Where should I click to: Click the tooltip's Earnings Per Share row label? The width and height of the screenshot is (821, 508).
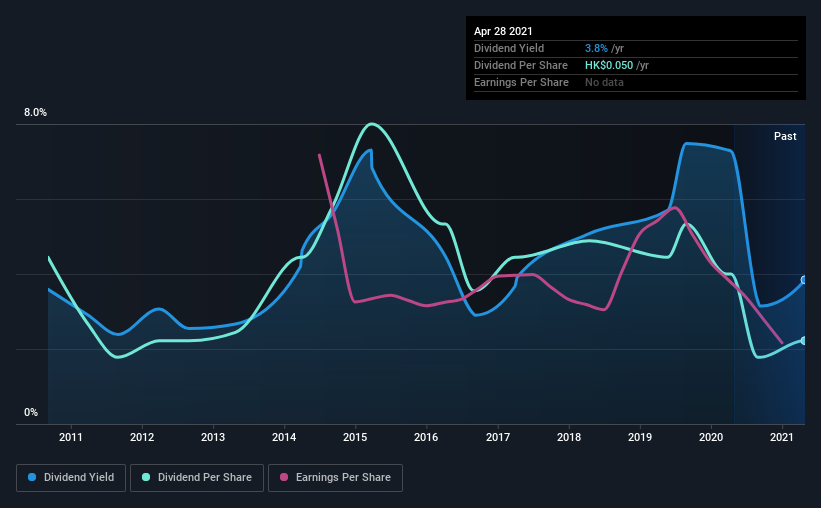521,82
